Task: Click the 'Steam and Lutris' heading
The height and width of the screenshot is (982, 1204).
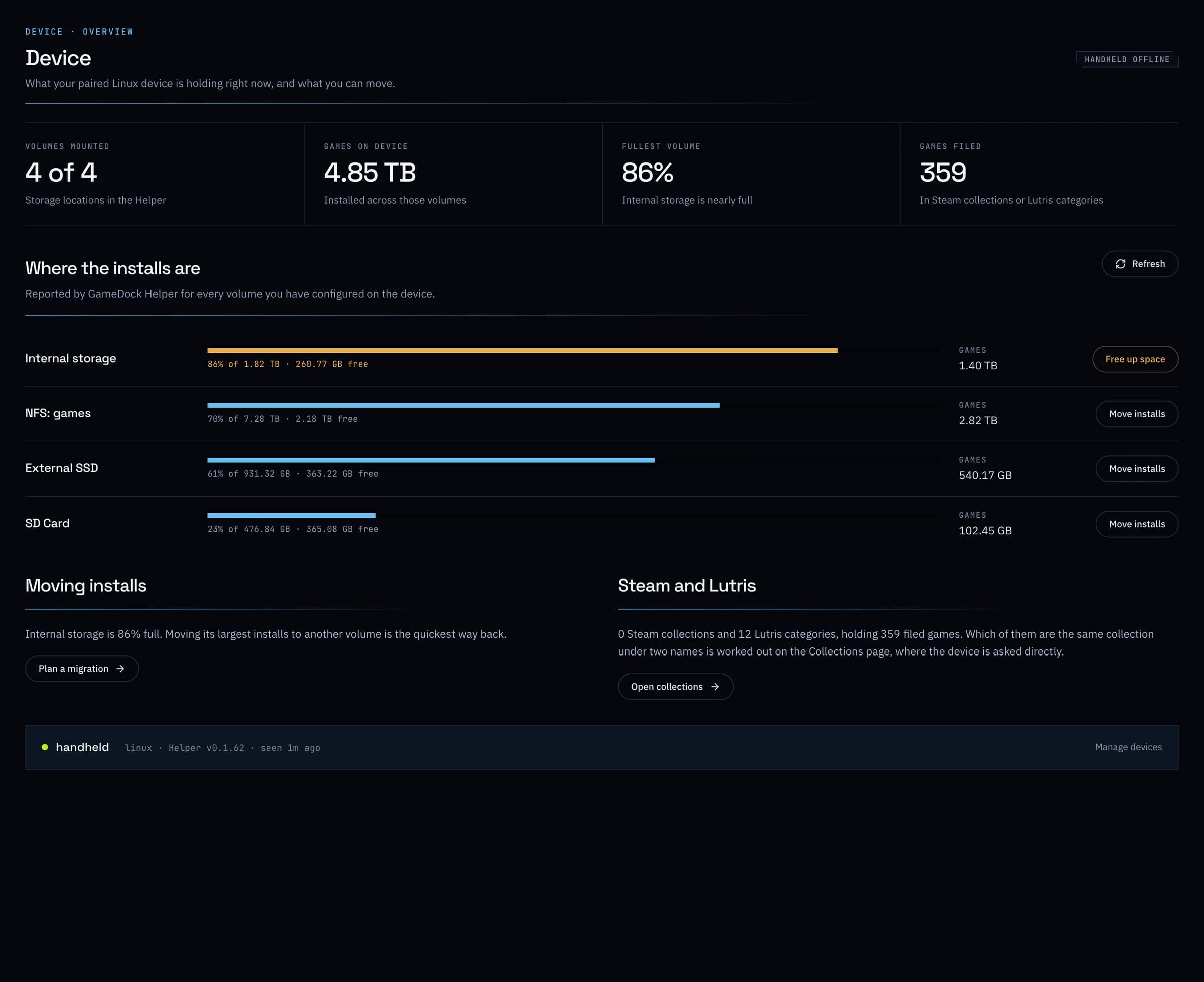Action: pyautogui.click(x=686, y=585)
